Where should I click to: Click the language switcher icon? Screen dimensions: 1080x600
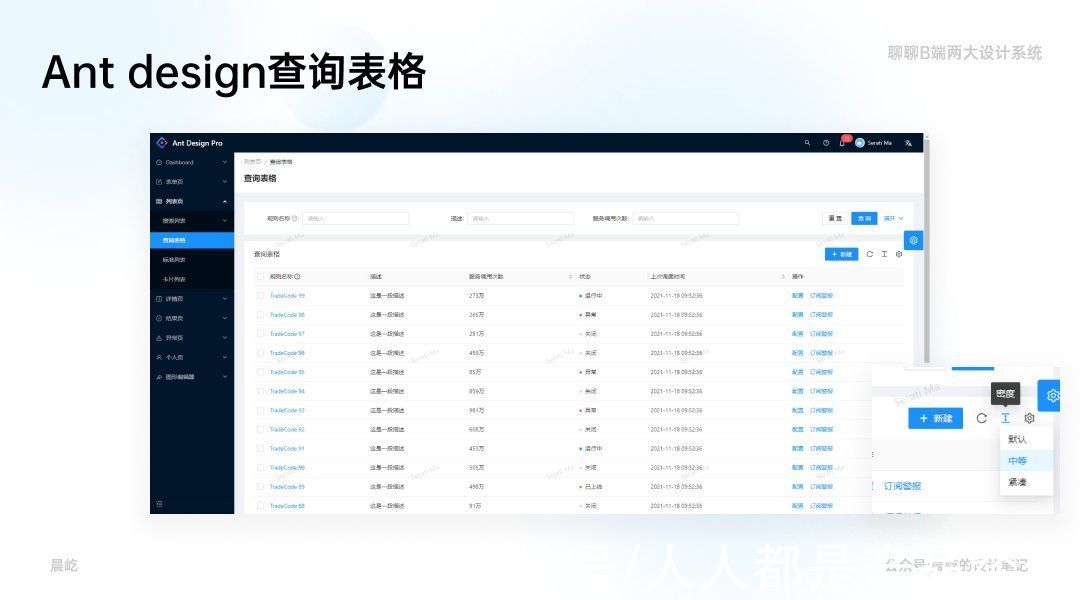tap(909, 144)
